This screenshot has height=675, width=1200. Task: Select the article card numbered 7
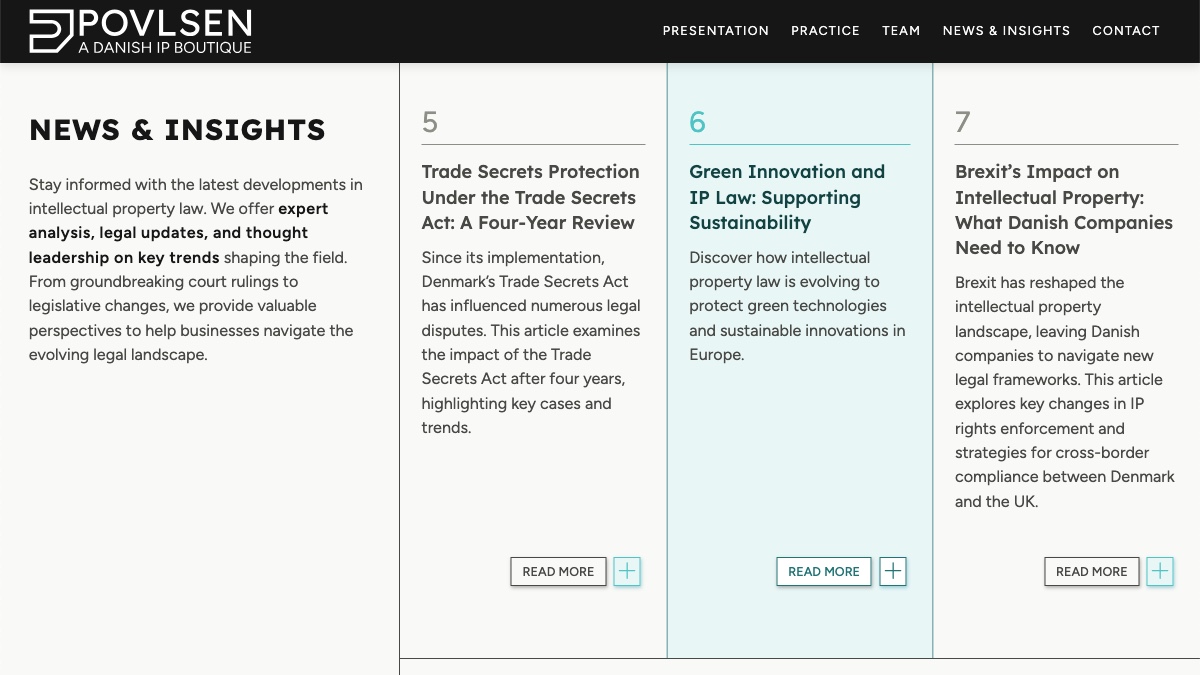click(1067, 360)
